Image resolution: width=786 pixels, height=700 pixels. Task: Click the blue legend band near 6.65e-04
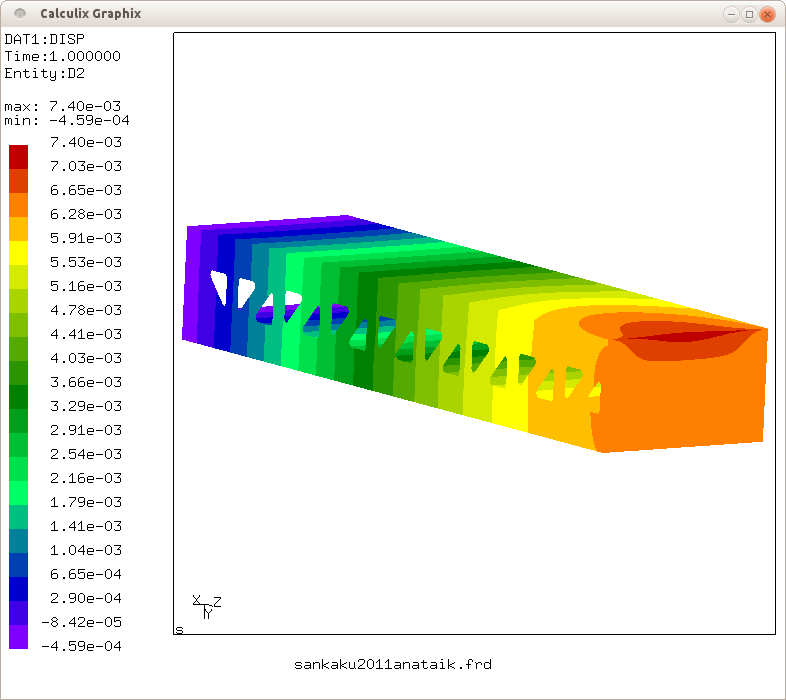point(19,565)
